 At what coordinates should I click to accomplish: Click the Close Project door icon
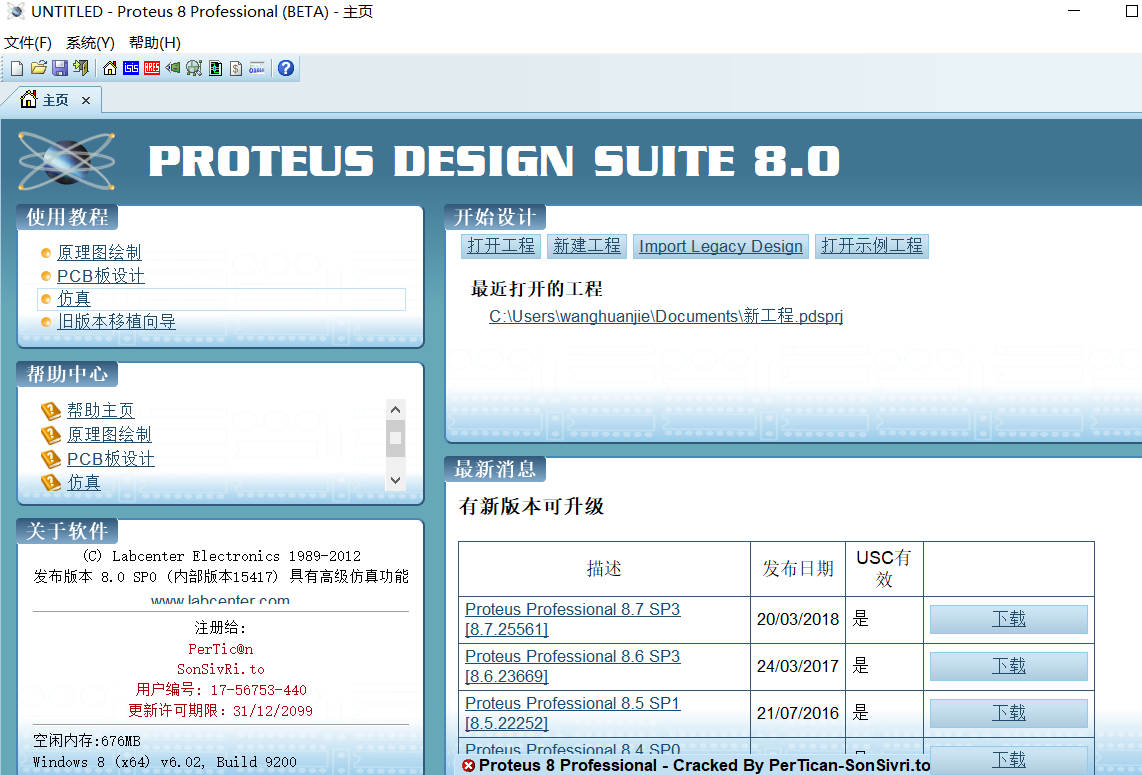80,68
